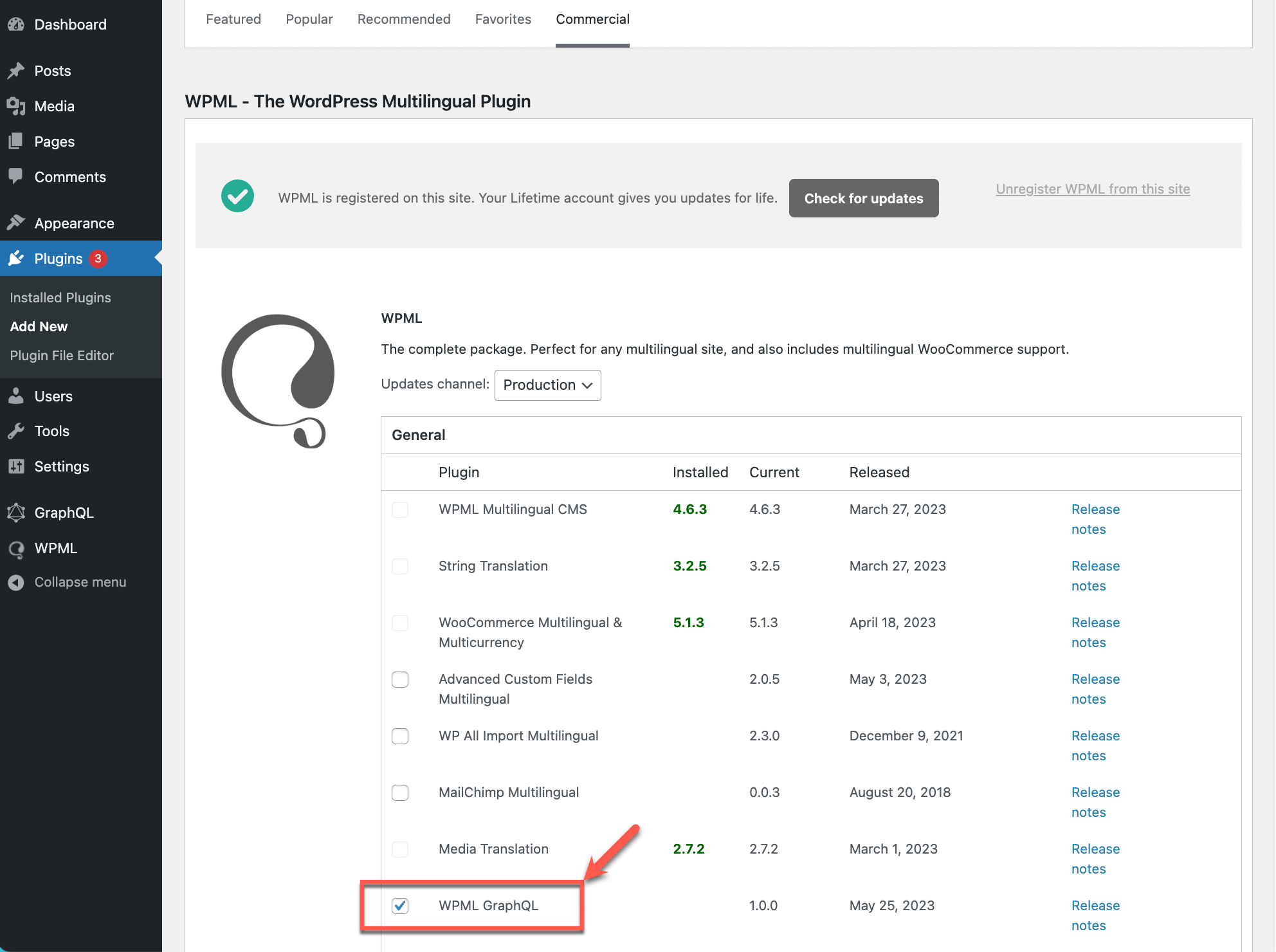The height and width of the screenshot is (952, 1276).
Task: Click the WPML logo icon in sidebar
Action: coord(16,549)
